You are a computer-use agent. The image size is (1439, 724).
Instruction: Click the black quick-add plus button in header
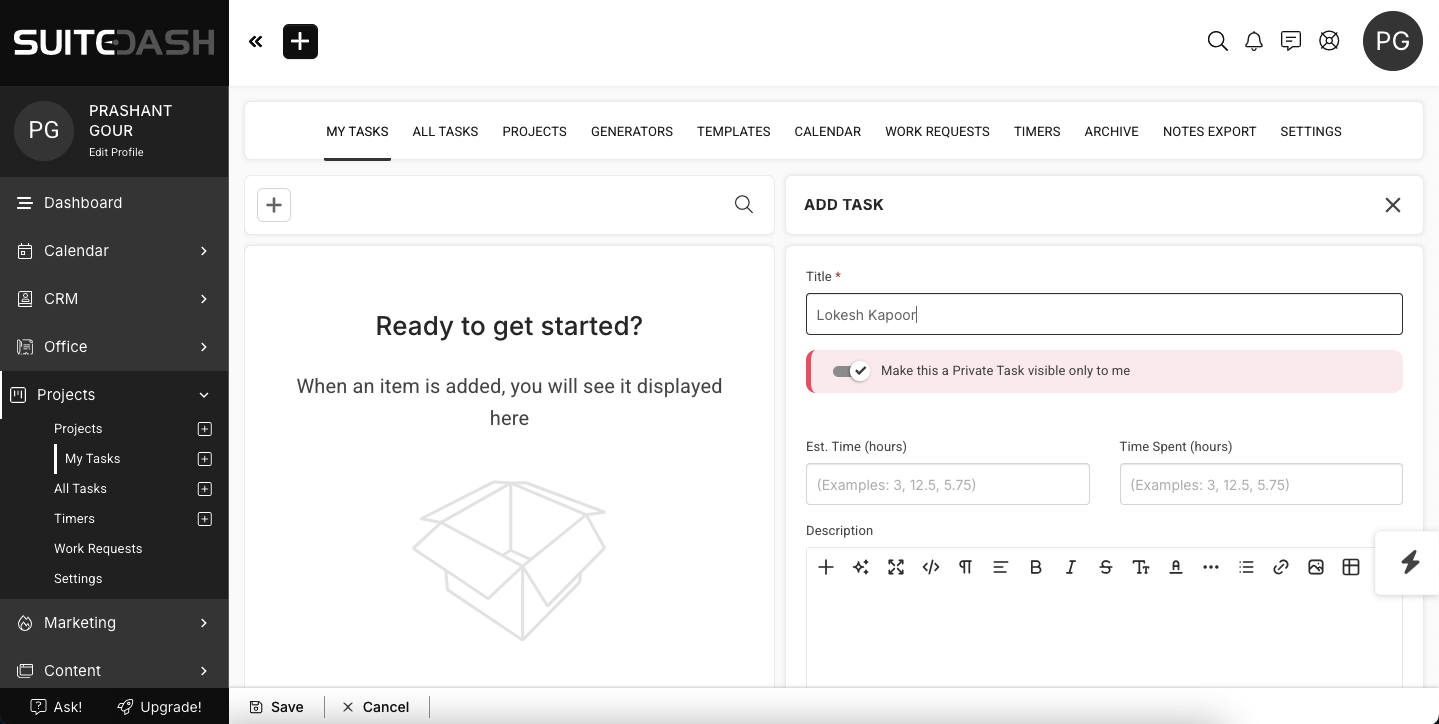click(300, 42)
